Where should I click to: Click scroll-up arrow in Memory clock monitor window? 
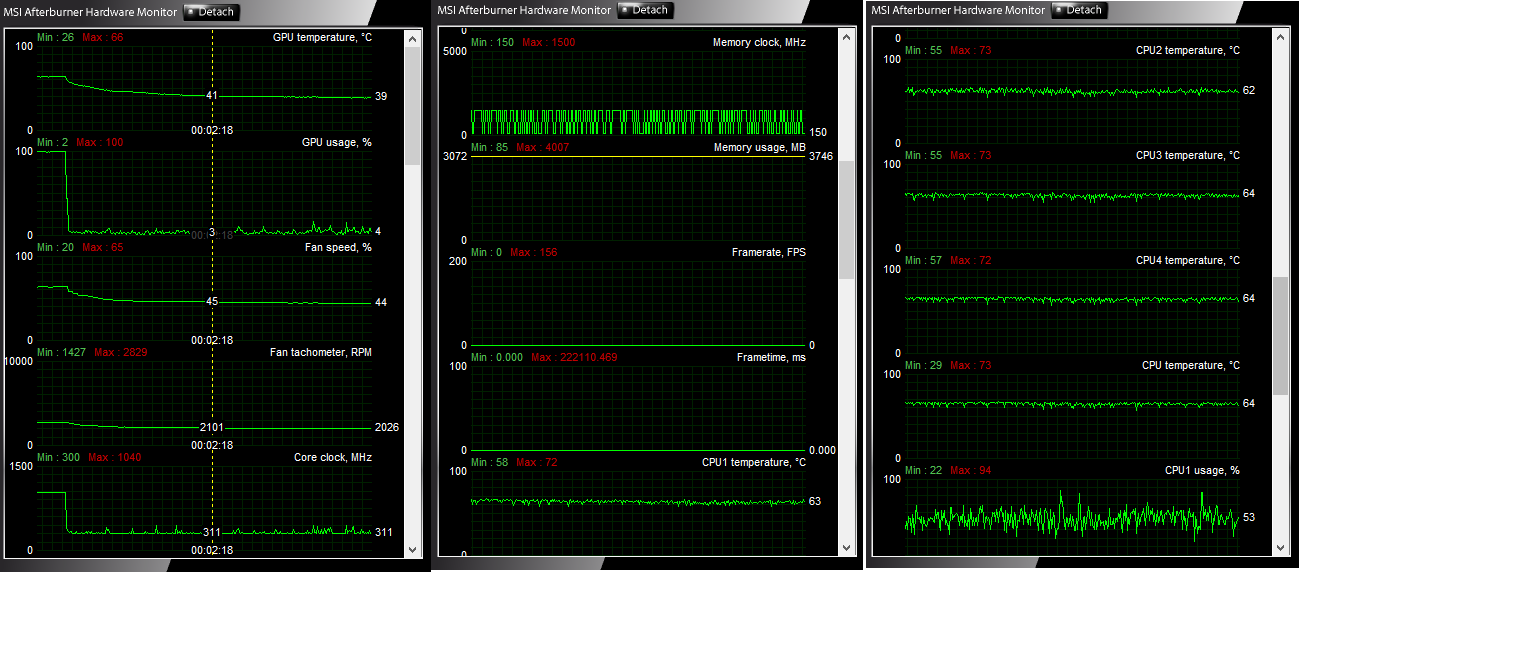click(x=847, y=36)
